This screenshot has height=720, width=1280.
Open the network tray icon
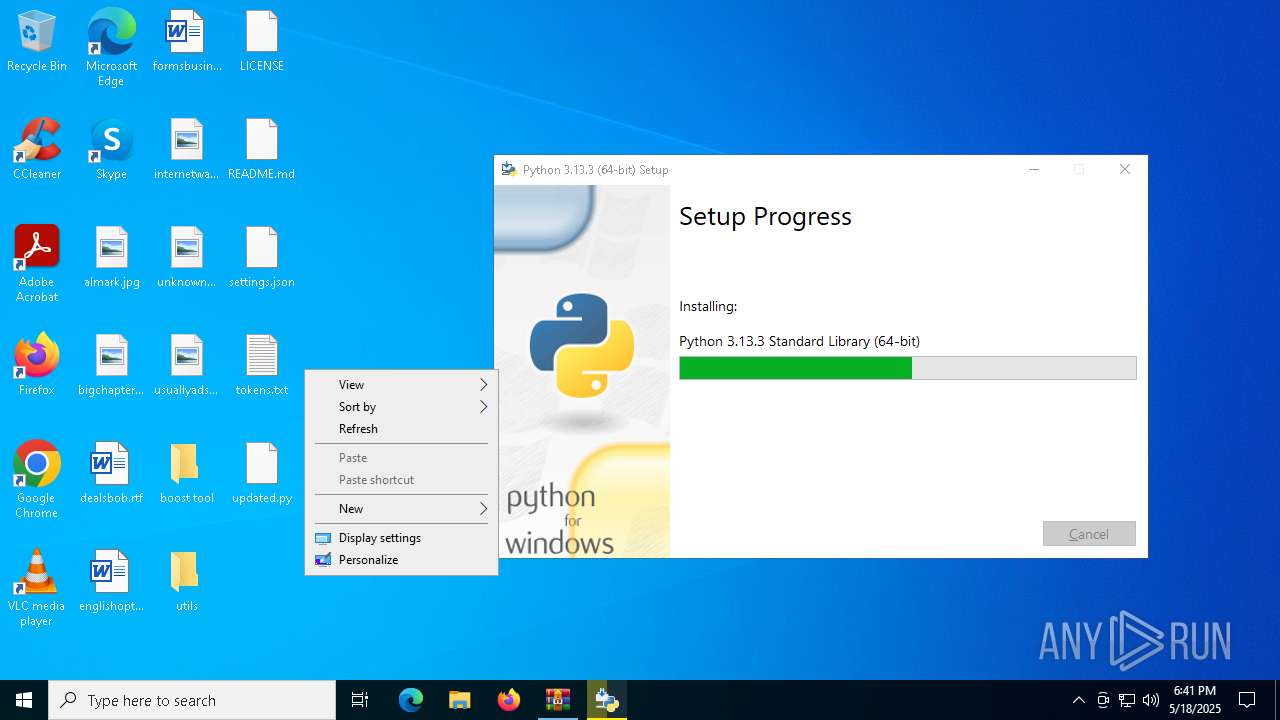pos(1127,700)
